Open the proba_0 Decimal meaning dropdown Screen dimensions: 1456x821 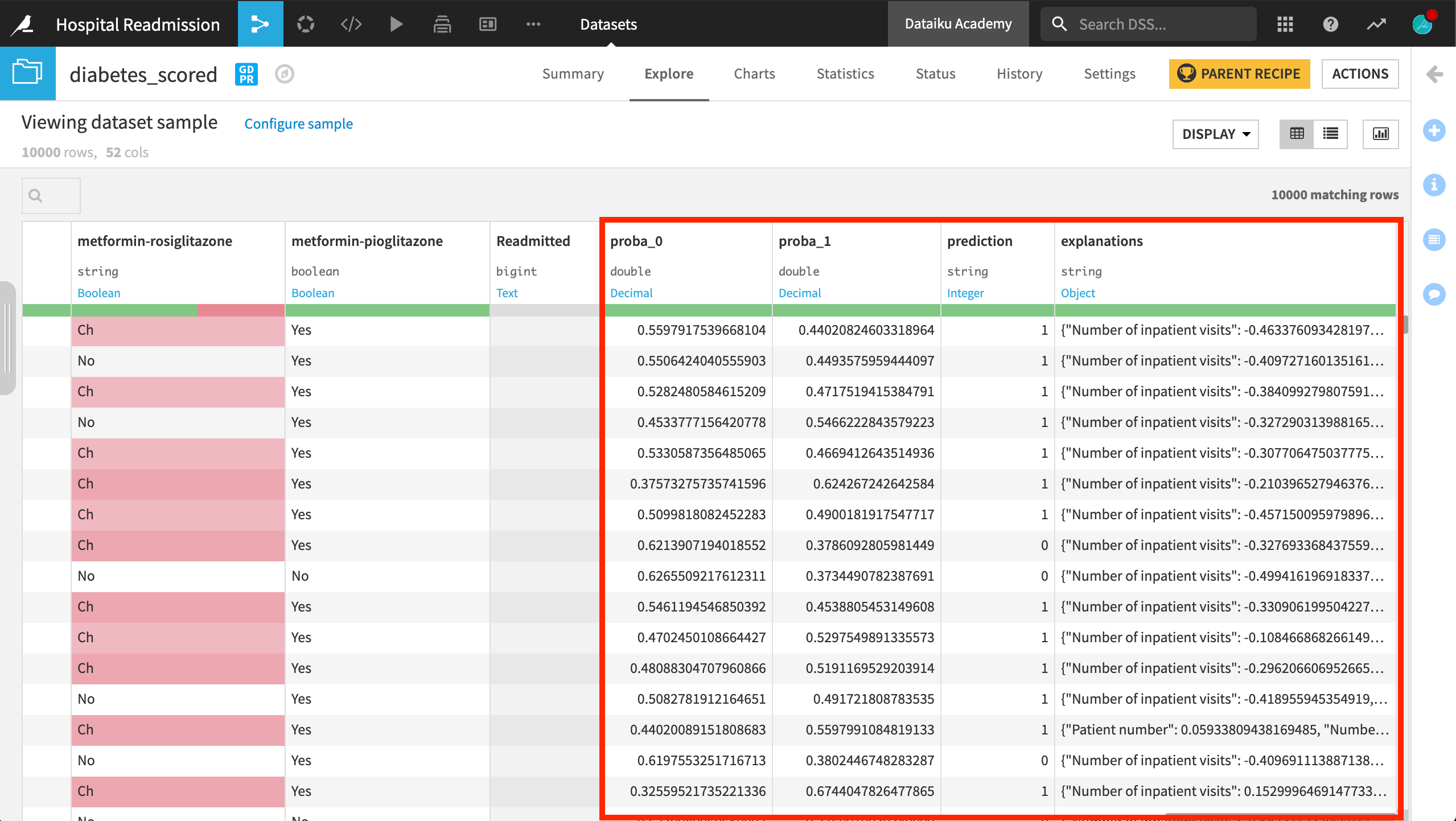[631, 293]
